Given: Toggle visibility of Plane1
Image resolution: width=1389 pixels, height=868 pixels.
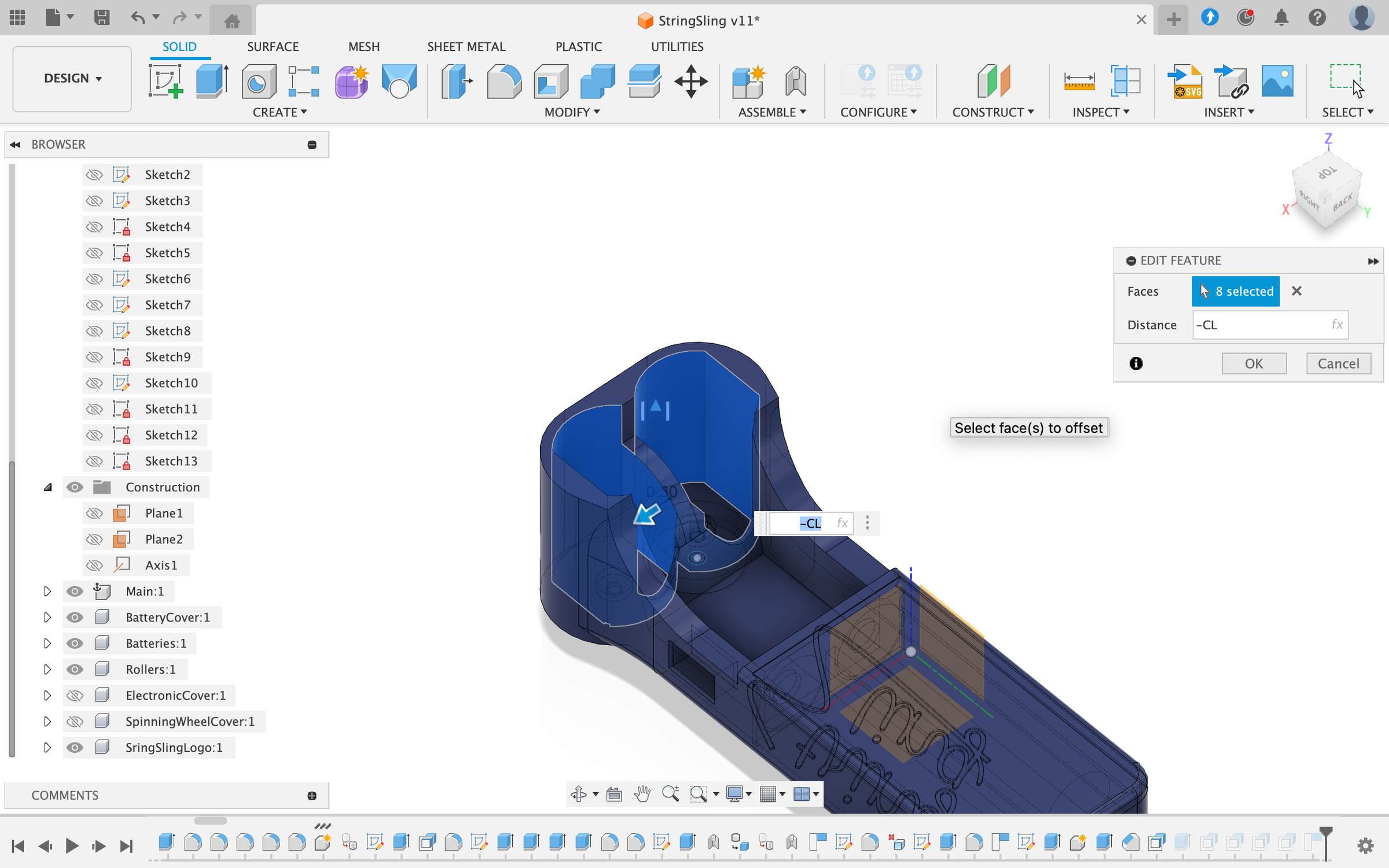Looking at the screenshot, I should [x=94, y=513].
